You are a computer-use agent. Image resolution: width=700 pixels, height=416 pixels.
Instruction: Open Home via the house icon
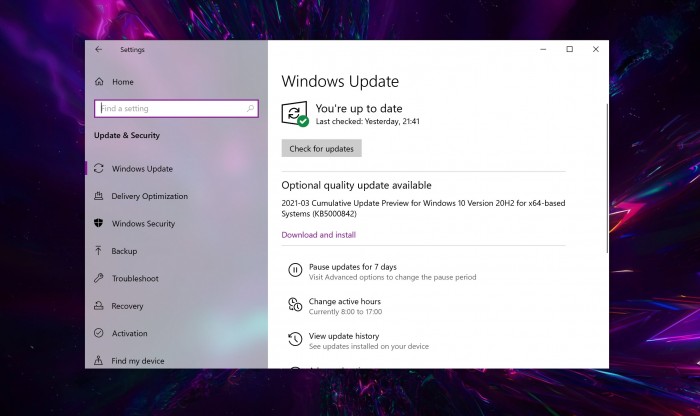[99, 82]
